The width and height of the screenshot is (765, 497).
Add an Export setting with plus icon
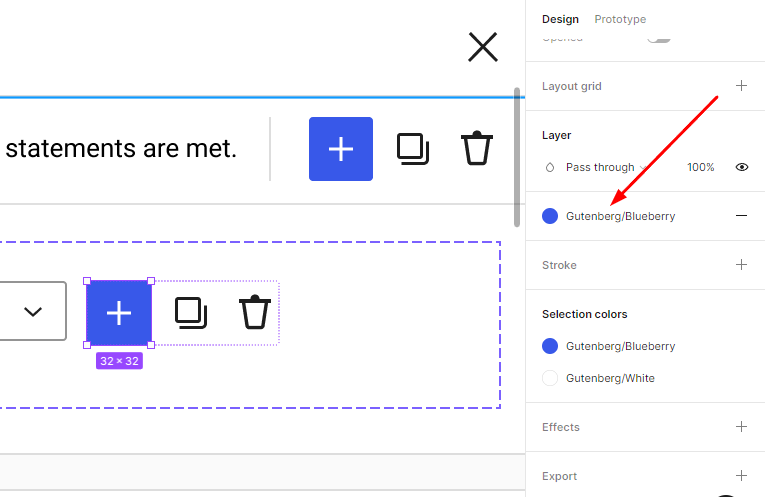(x=741, y=476)
